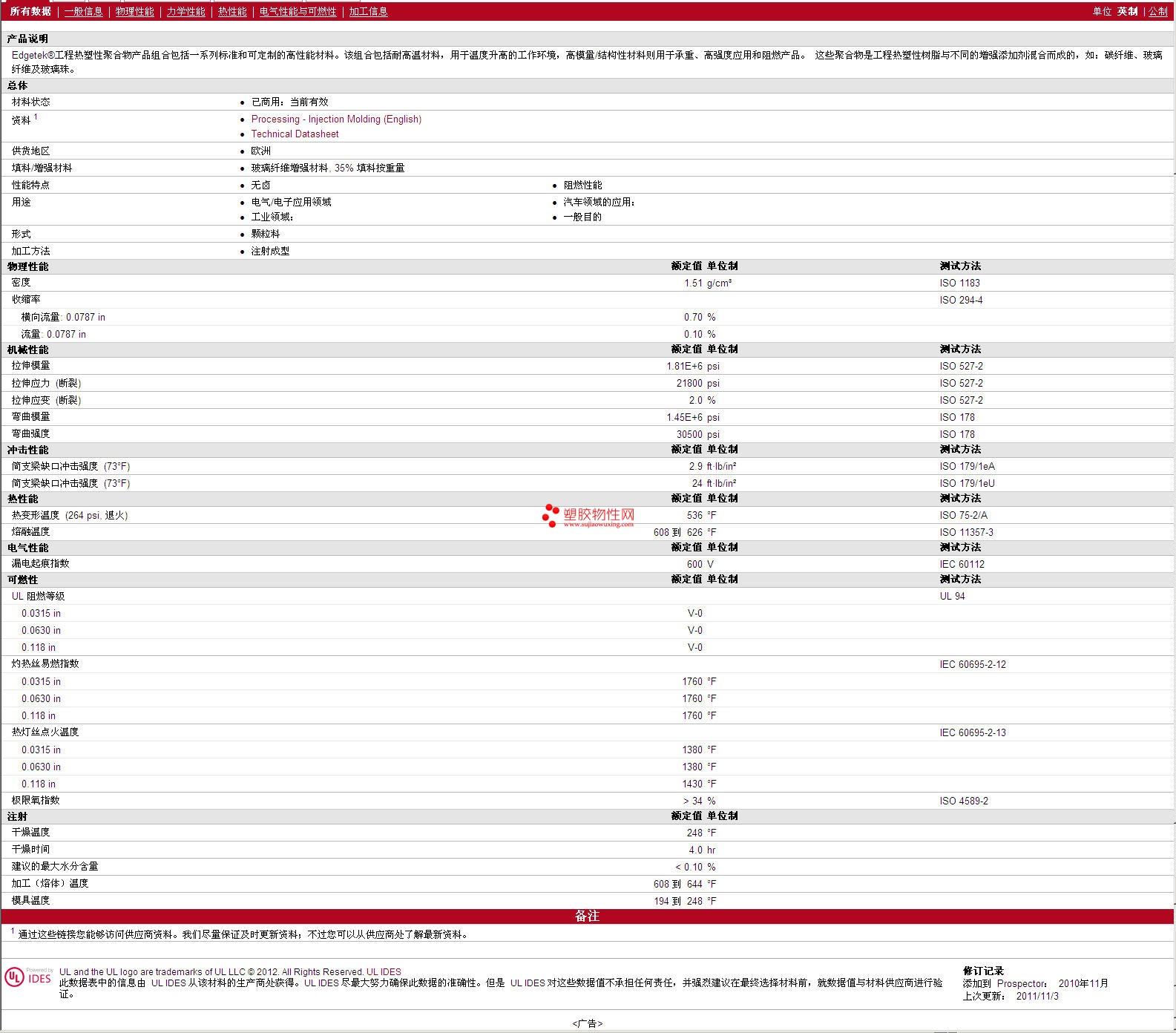This screenshot has height=1033, width=1176.
Task: Click 拉伸应力 value 21800 psi
Action: point(697,384)
